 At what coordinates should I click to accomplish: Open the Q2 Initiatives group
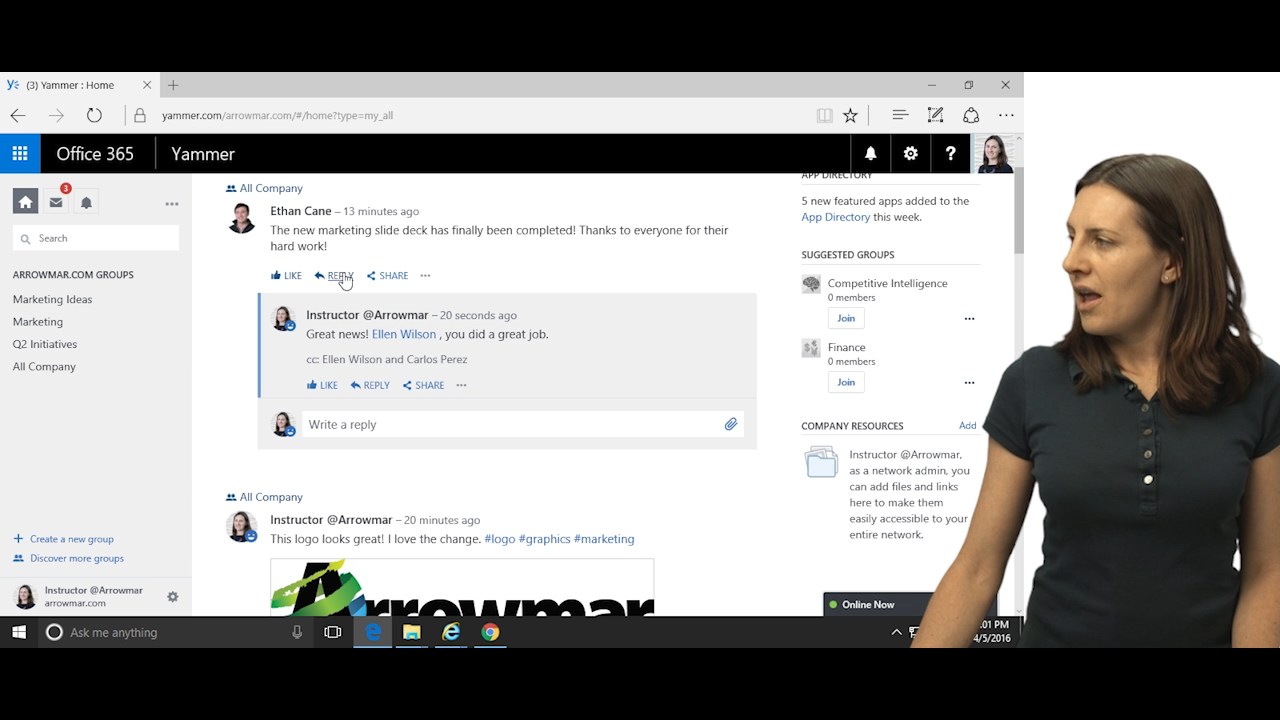[45, 344]
